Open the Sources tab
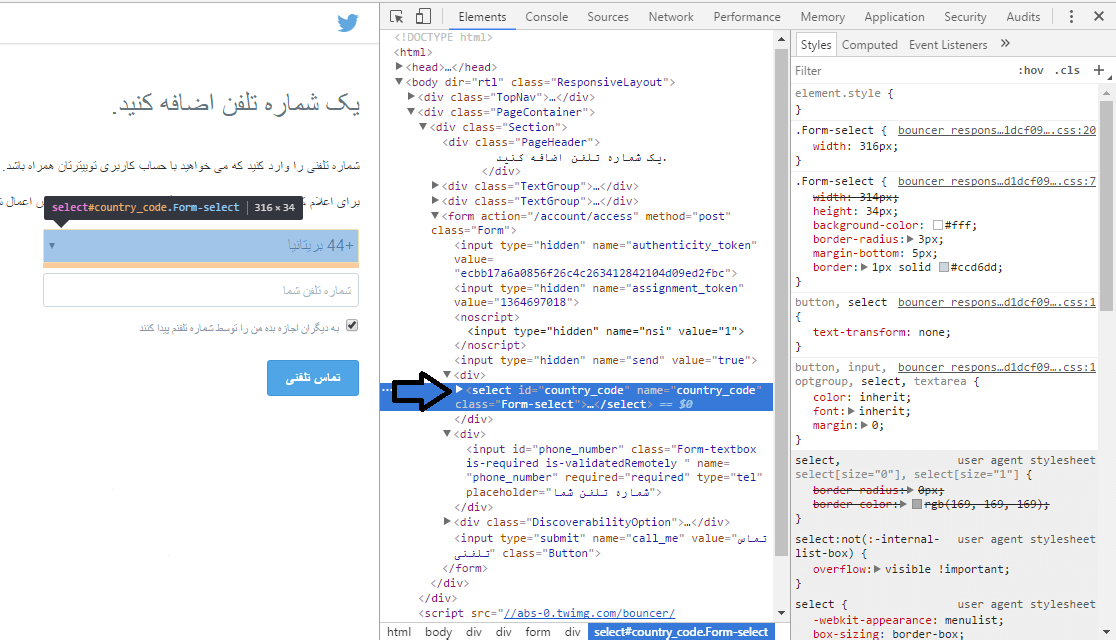Image resolution: width=1116 pixels, height=640 pixels. (x=608, y=16)
